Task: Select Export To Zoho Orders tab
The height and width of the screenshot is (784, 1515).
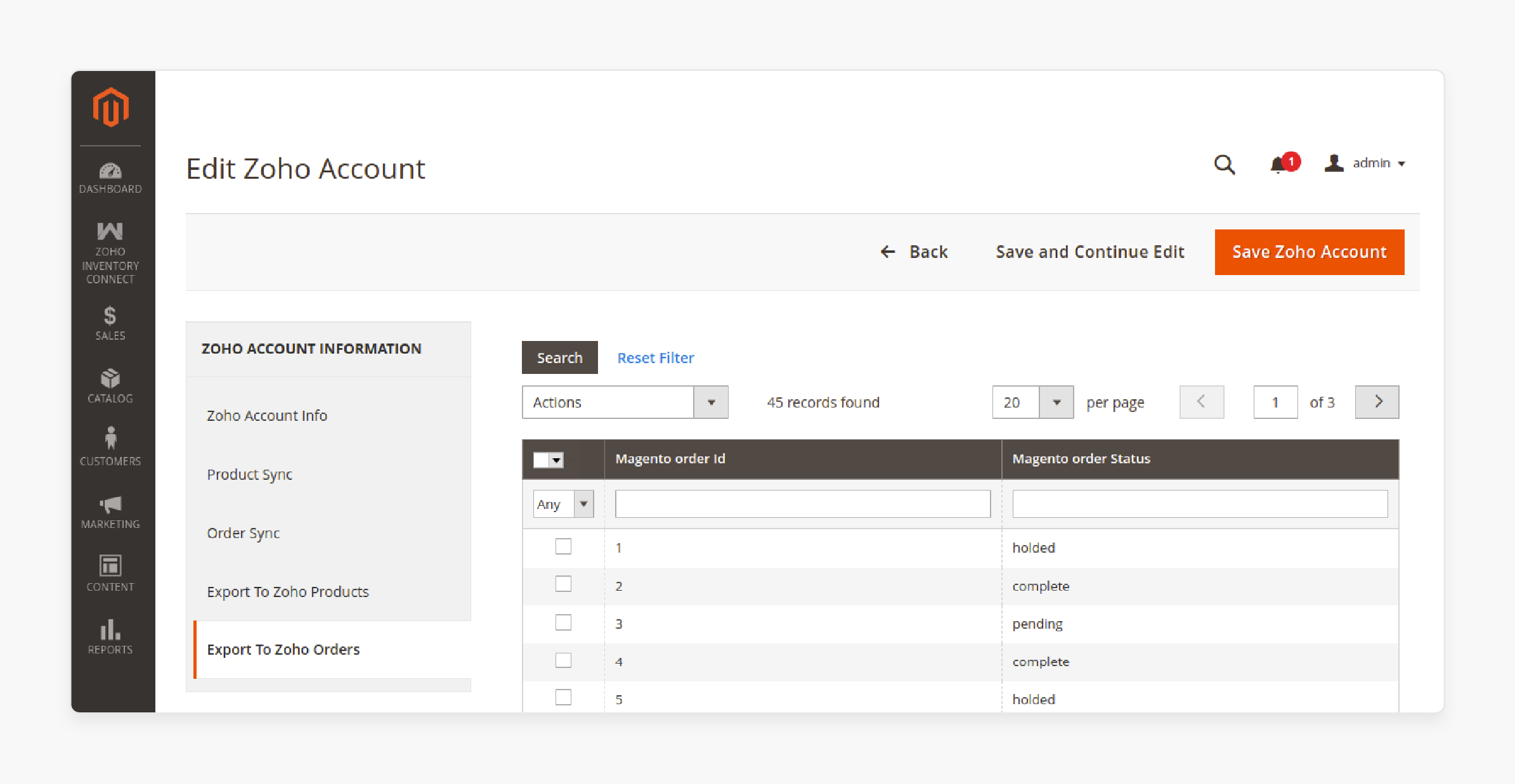Action: (332, 650)
